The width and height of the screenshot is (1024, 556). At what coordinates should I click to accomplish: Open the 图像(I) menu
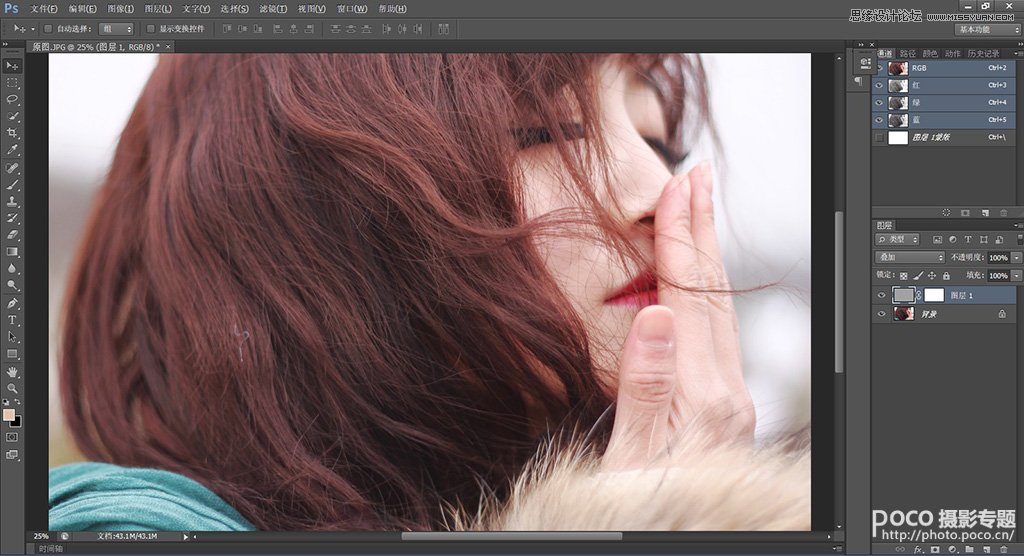[x=120, y=9]
